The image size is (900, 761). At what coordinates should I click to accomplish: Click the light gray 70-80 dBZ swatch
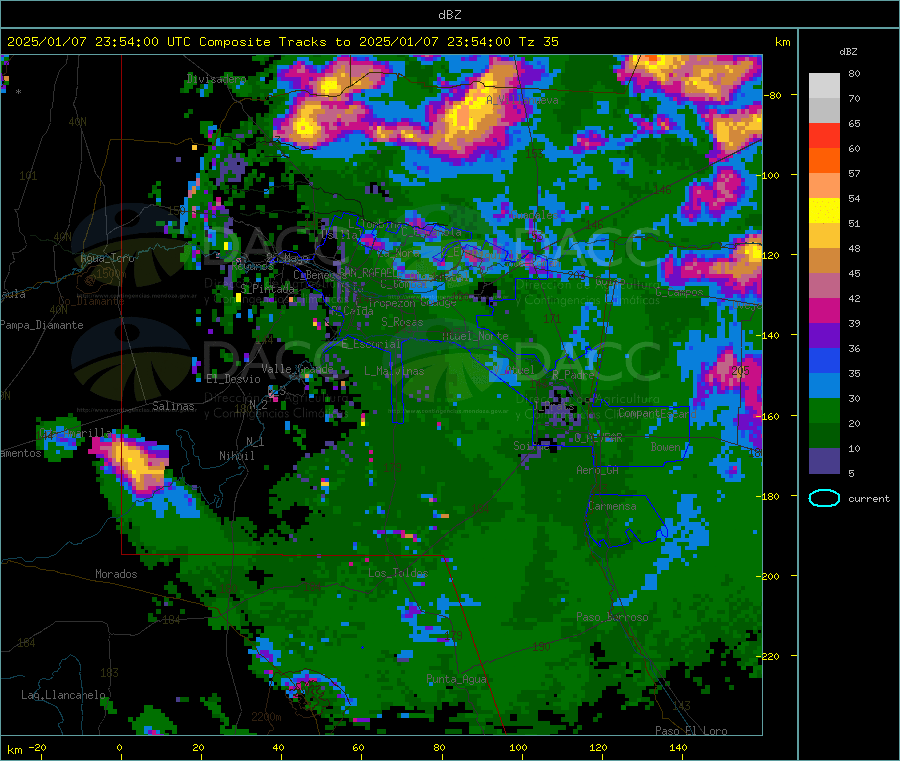pyautogui.click(x=824, y=86)
